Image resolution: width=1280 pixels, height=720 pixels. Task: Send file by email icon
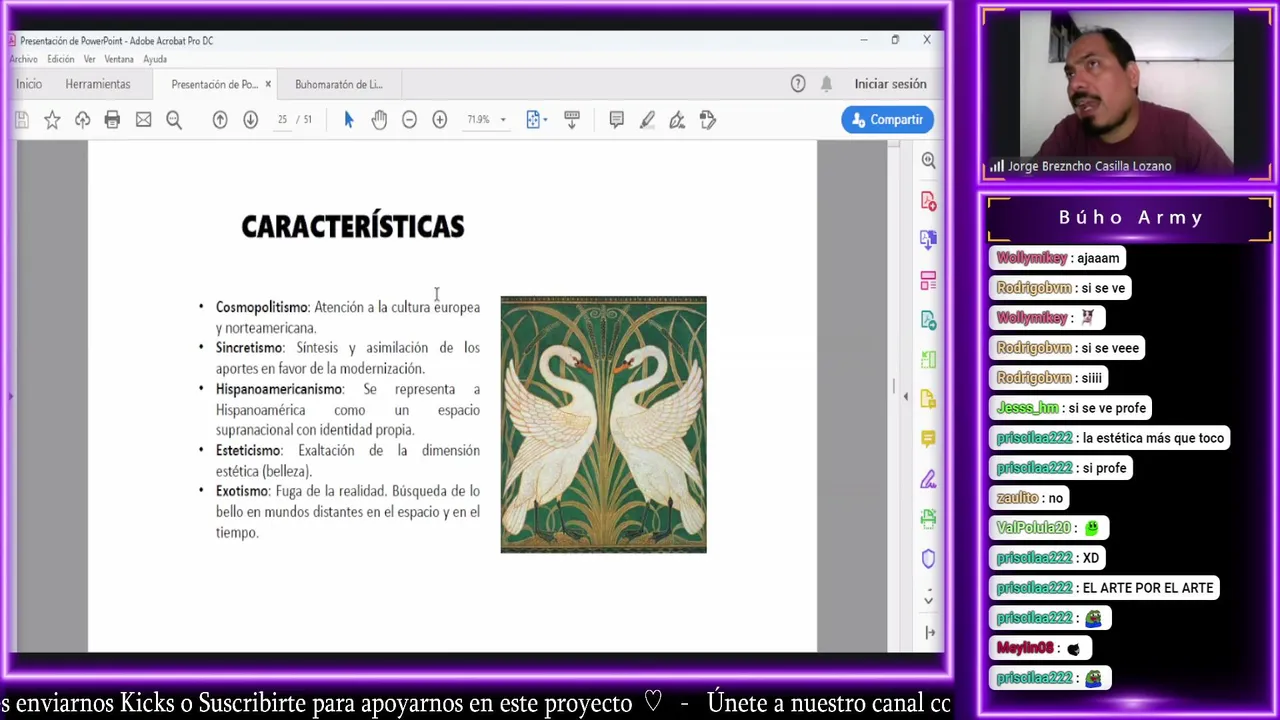[143, 120]
